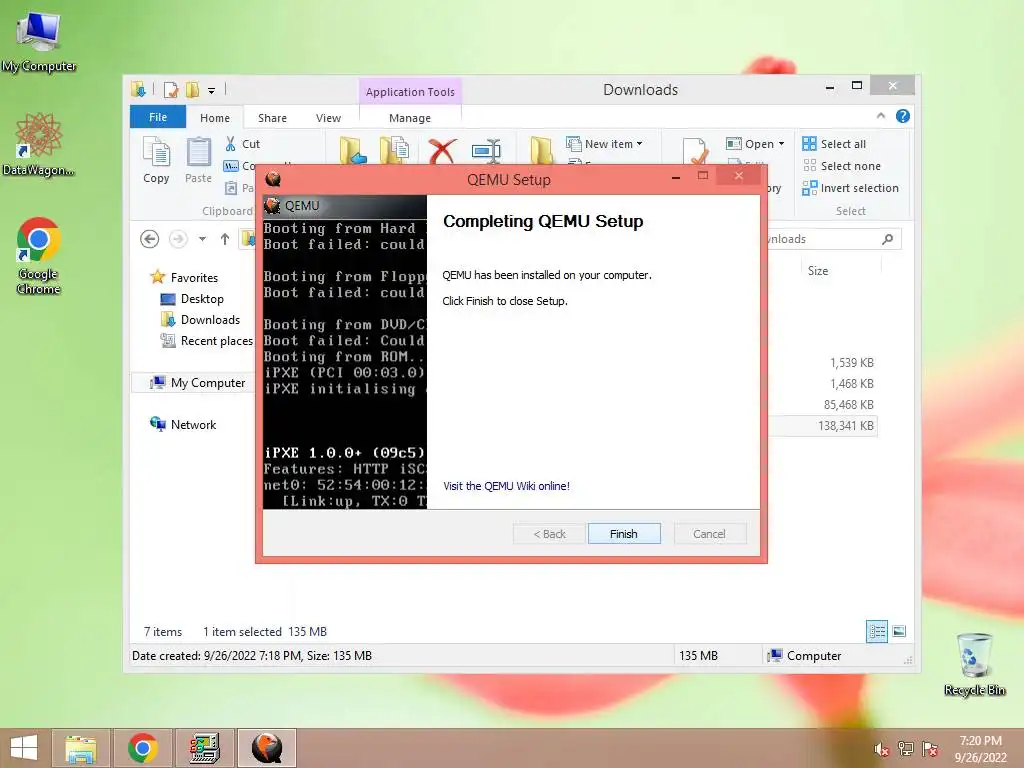Collapse the ribbon with the chevron
This screenshot has width=1024, height=768.
click(x=881, y=116)
